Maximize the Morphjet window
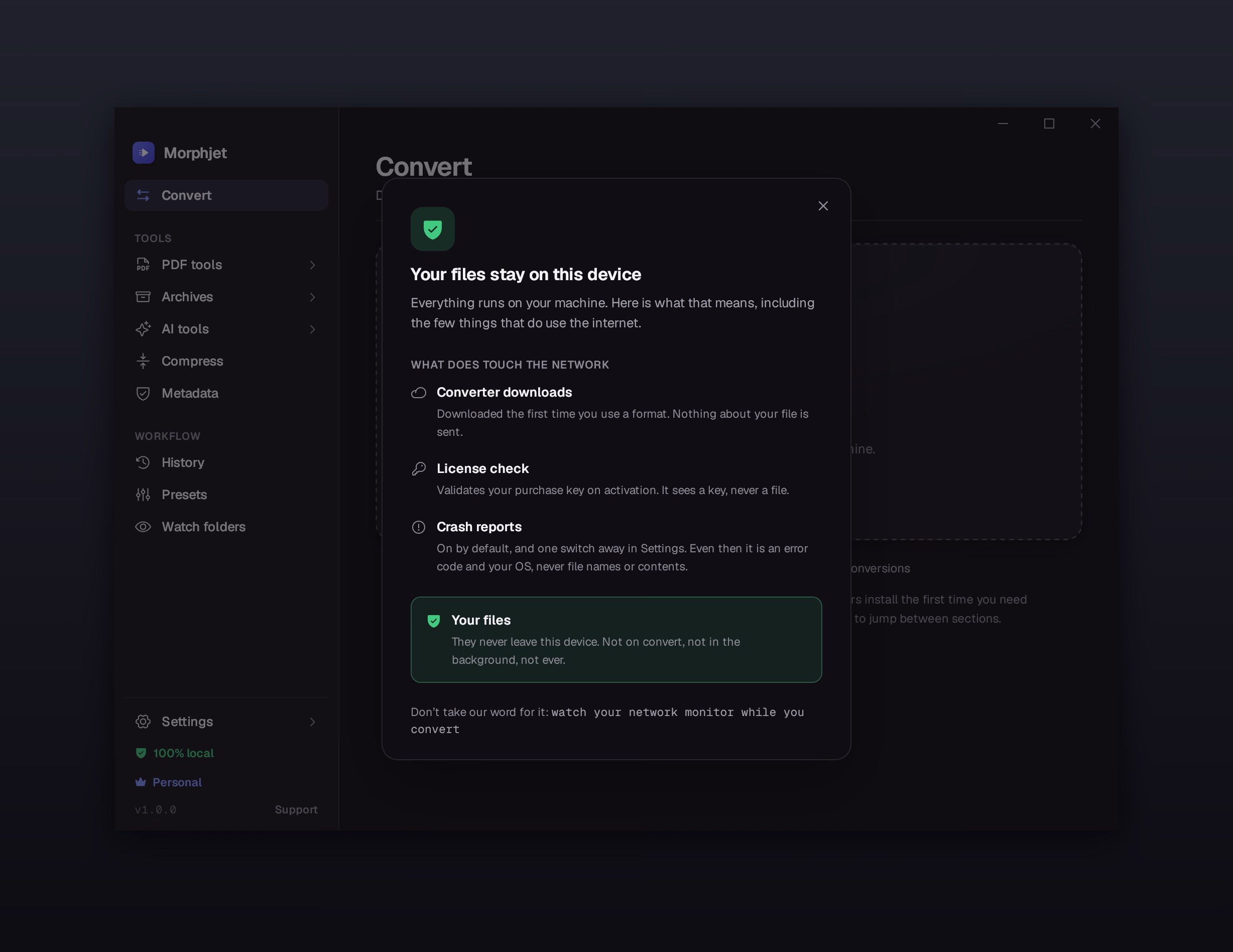The height and width of the screenshot is (952, 1233). tap(1049, 124)
